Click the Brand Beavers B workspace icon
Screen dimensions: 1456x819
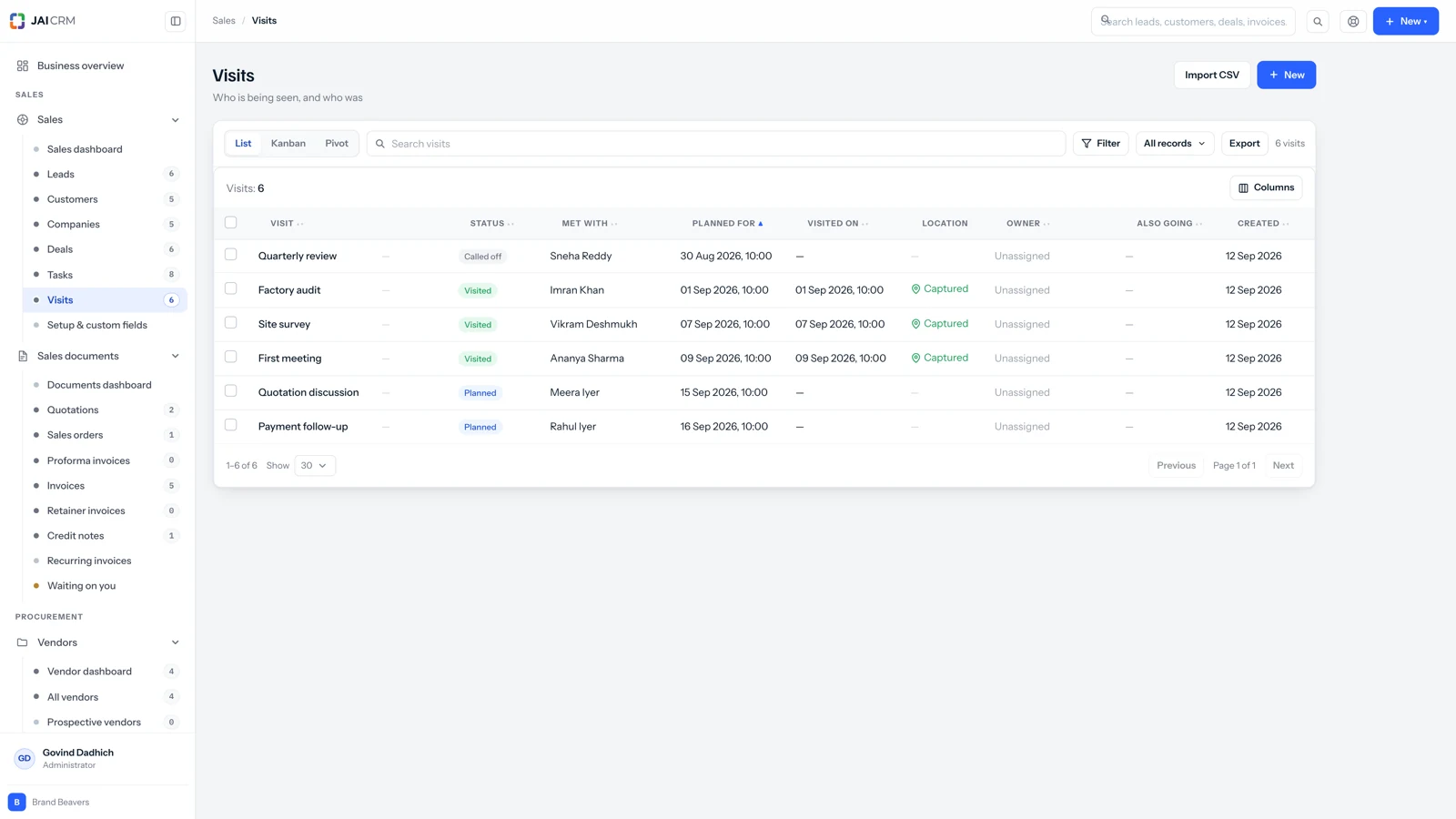pos(16,802)
